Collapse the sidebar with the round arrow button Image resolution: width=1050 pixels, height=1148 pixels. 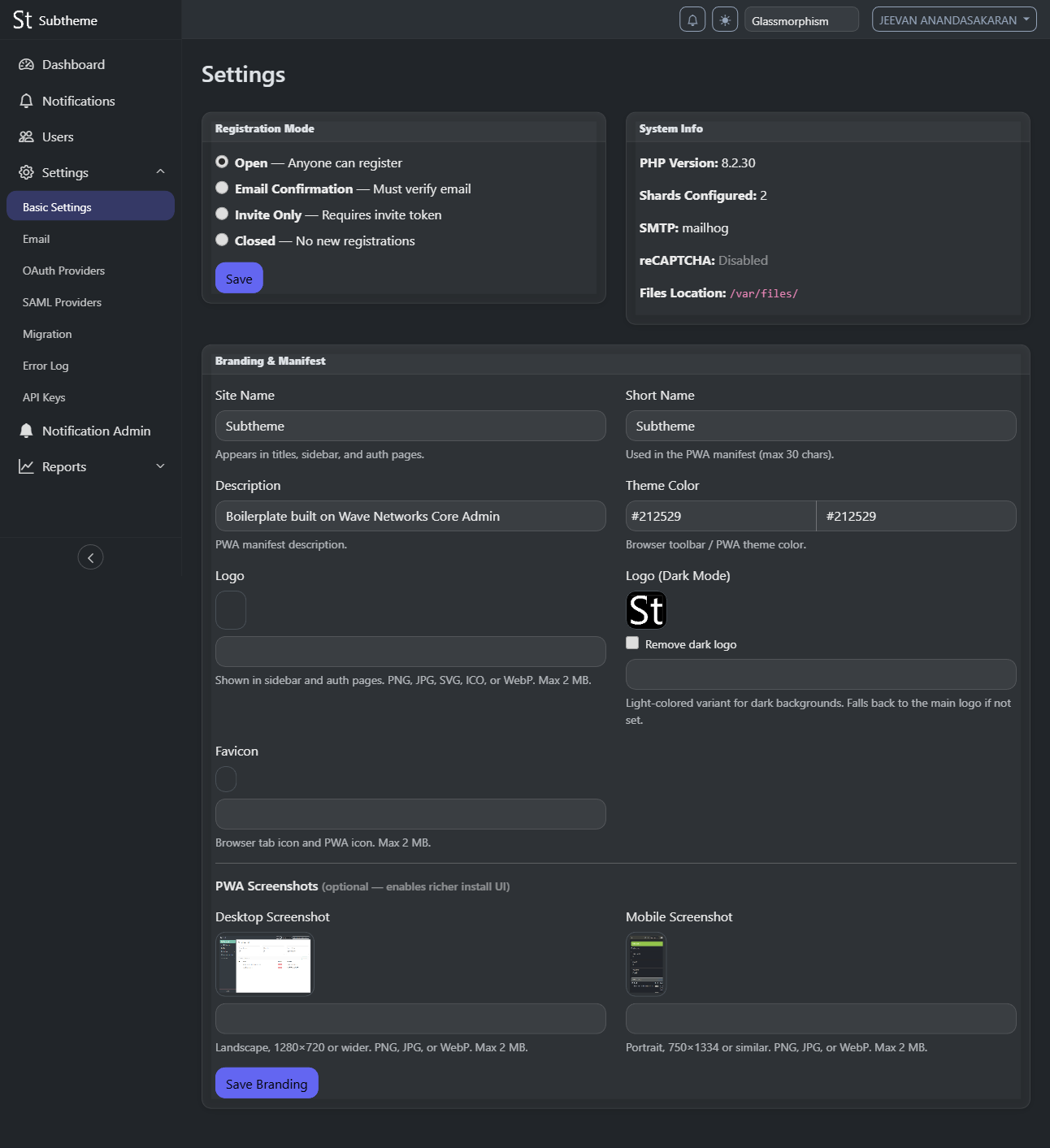tap(90, 557)
